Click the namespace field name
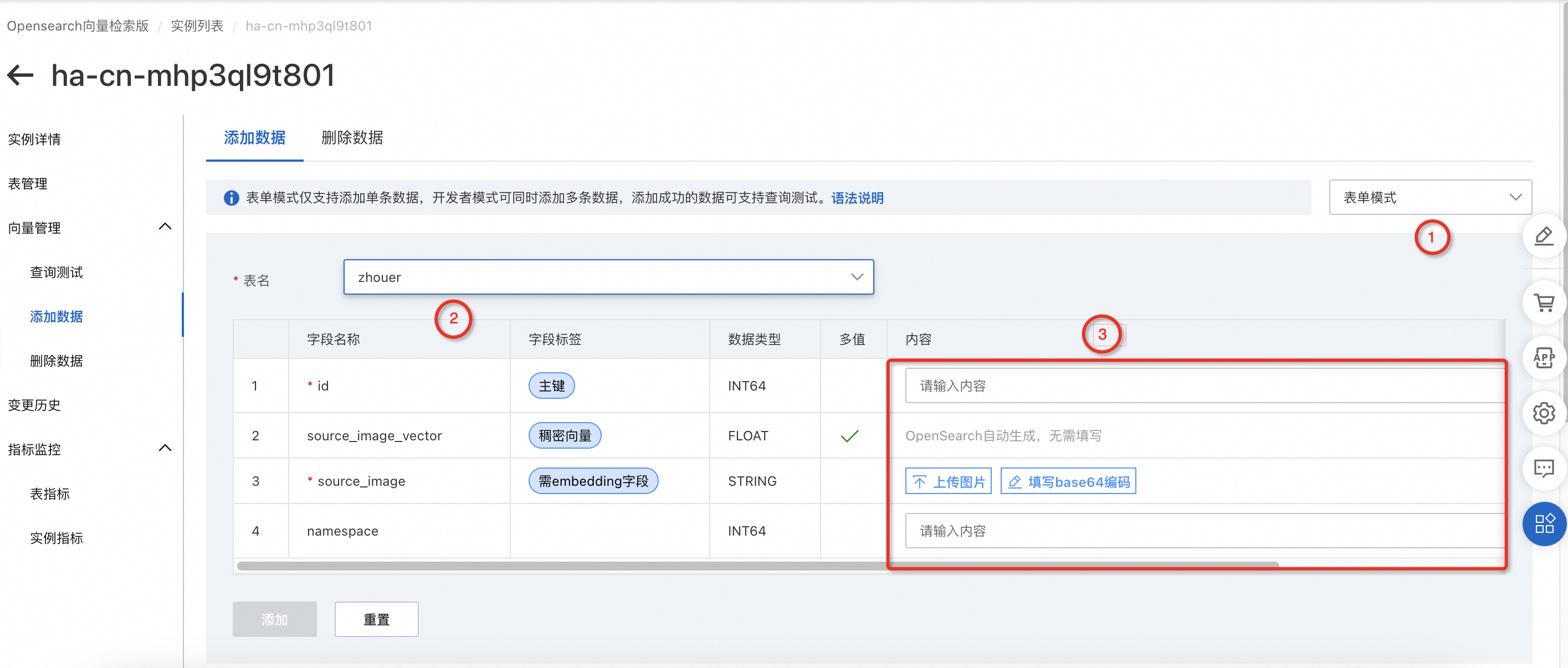 point(342,531)
